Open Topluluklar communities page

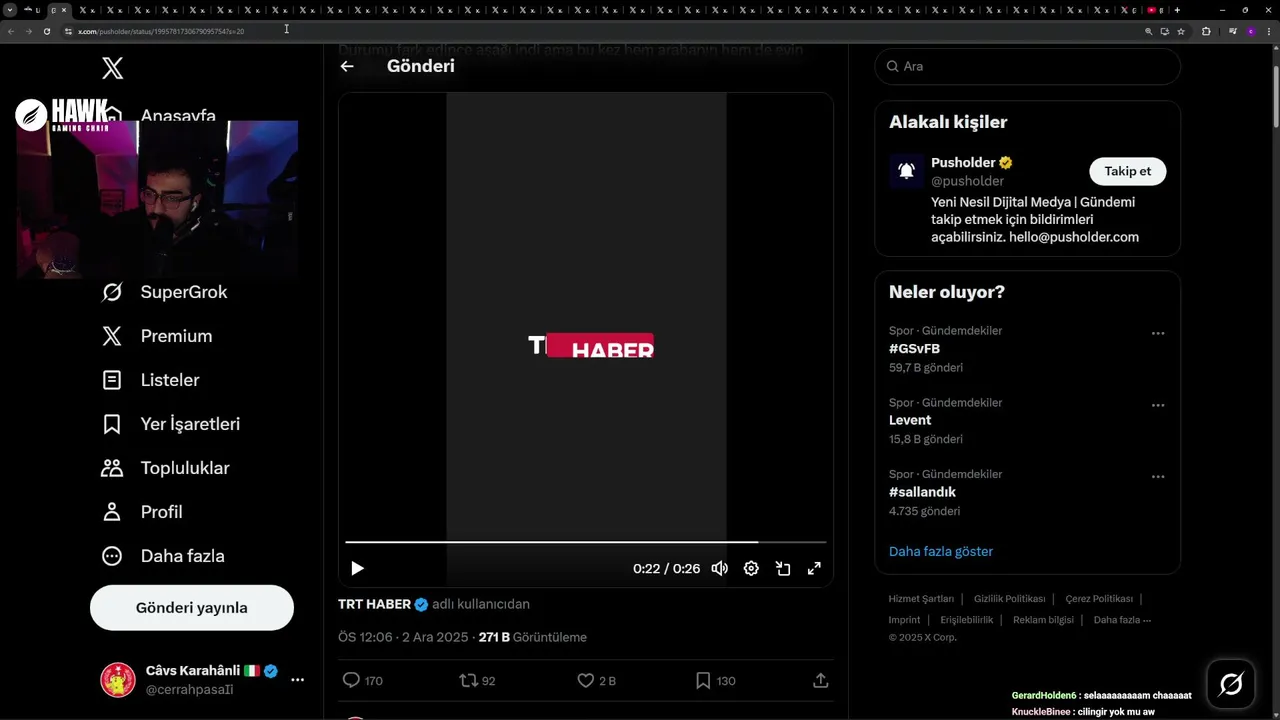[166, 468]
